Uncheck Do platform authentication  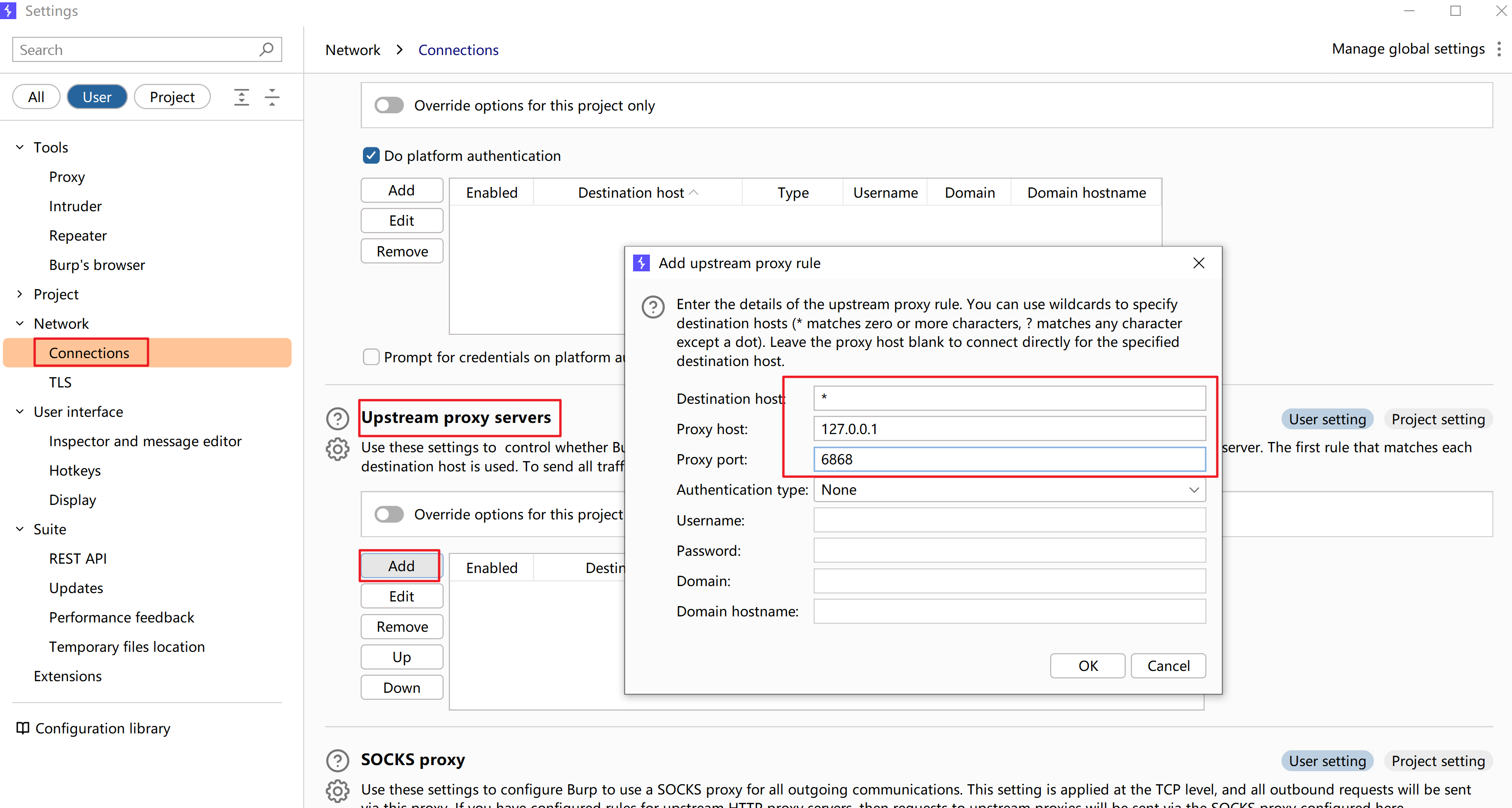[371, 156]
